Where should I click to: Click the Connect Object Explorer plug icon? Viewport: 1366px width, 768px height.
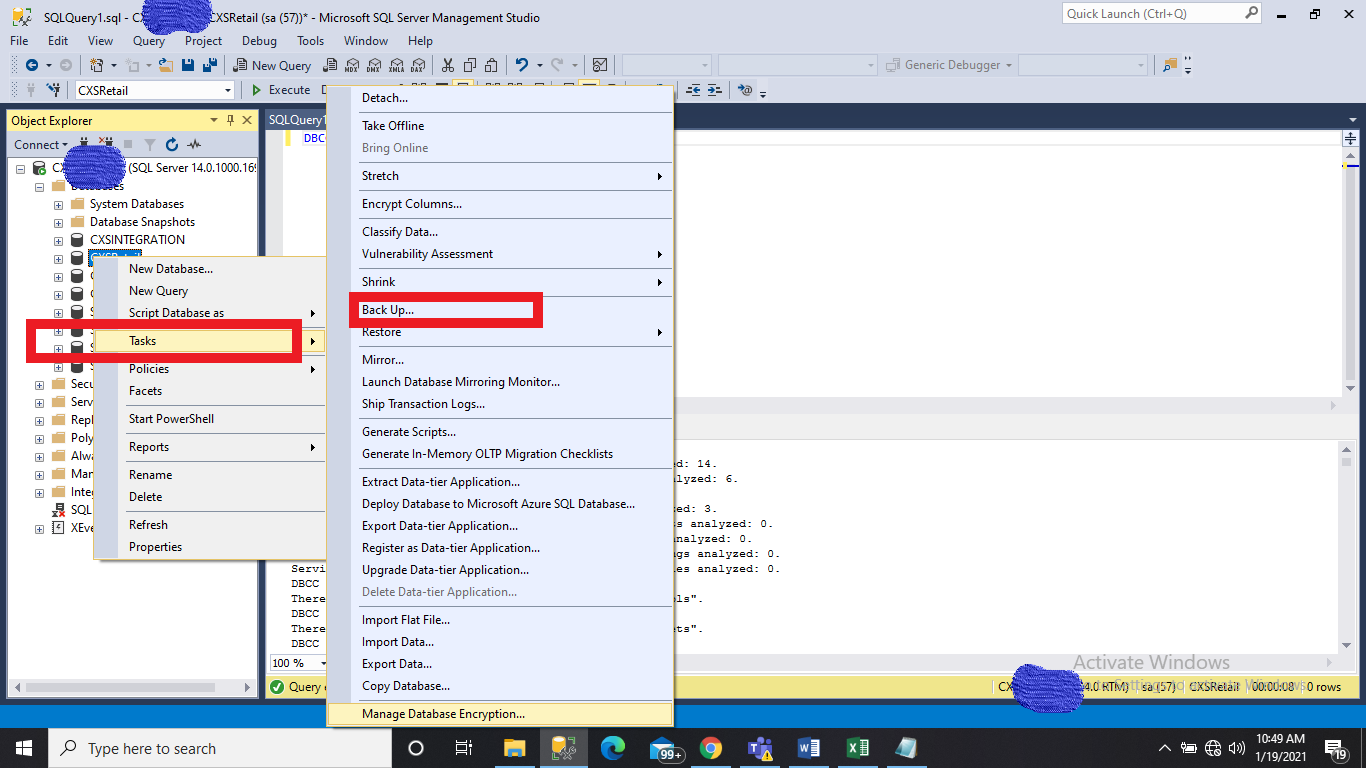point(85,145)
